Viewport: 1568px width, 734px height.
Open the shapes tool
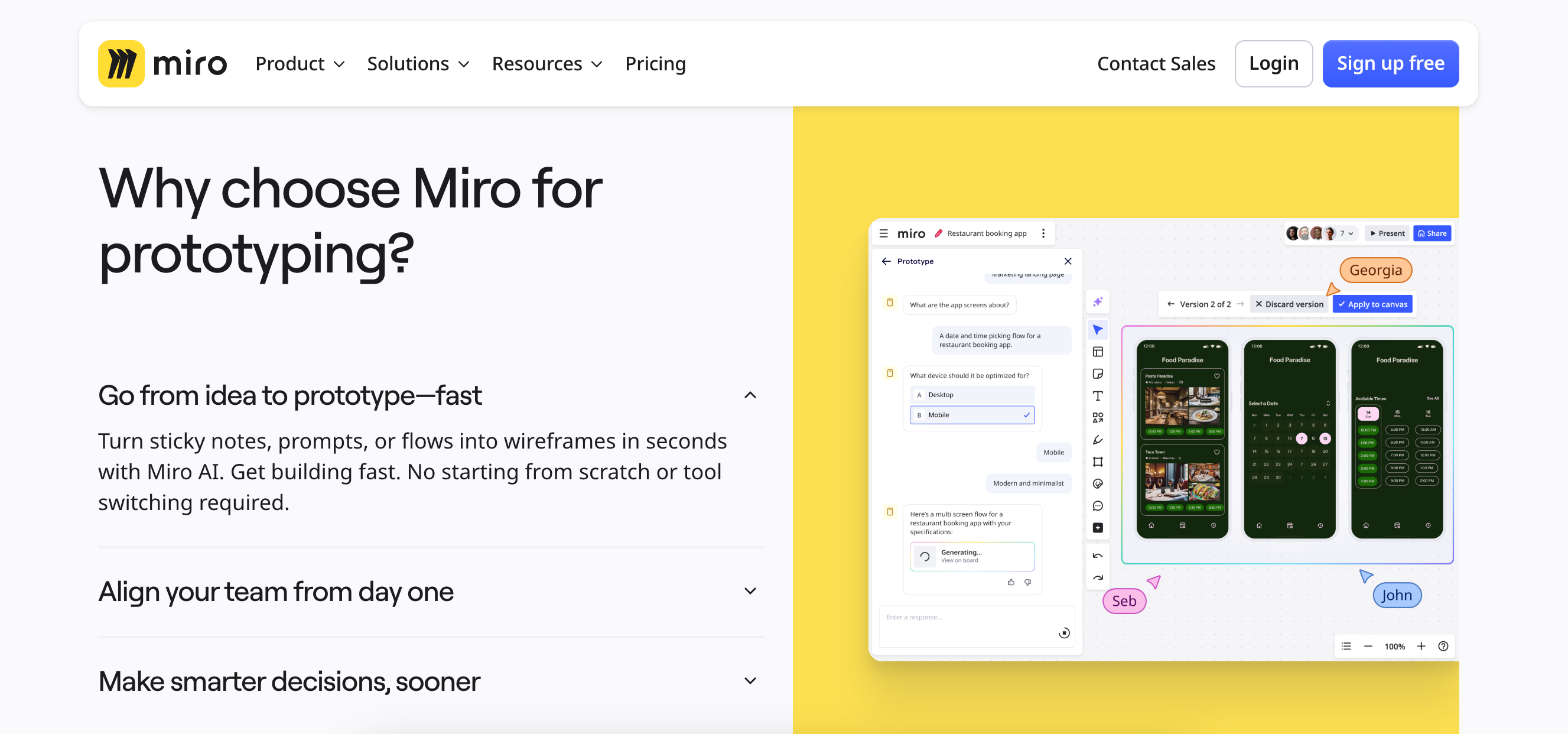pos(1098,418)
